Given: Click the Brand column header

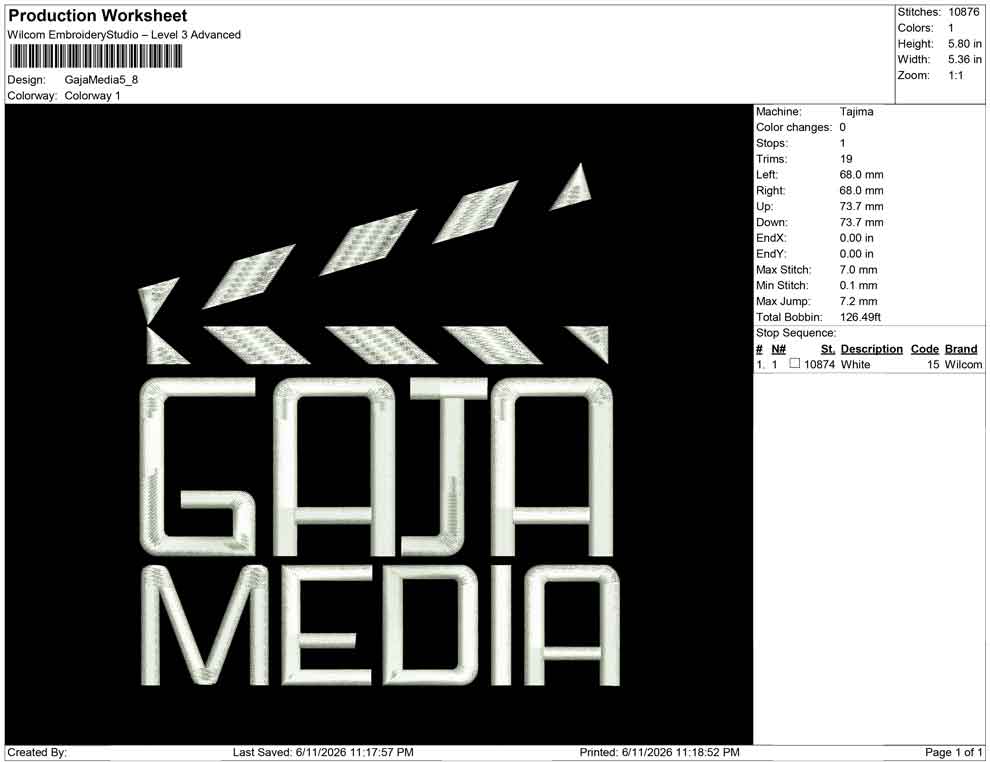Looking at the screenshot, I should (x=961, y=349).
